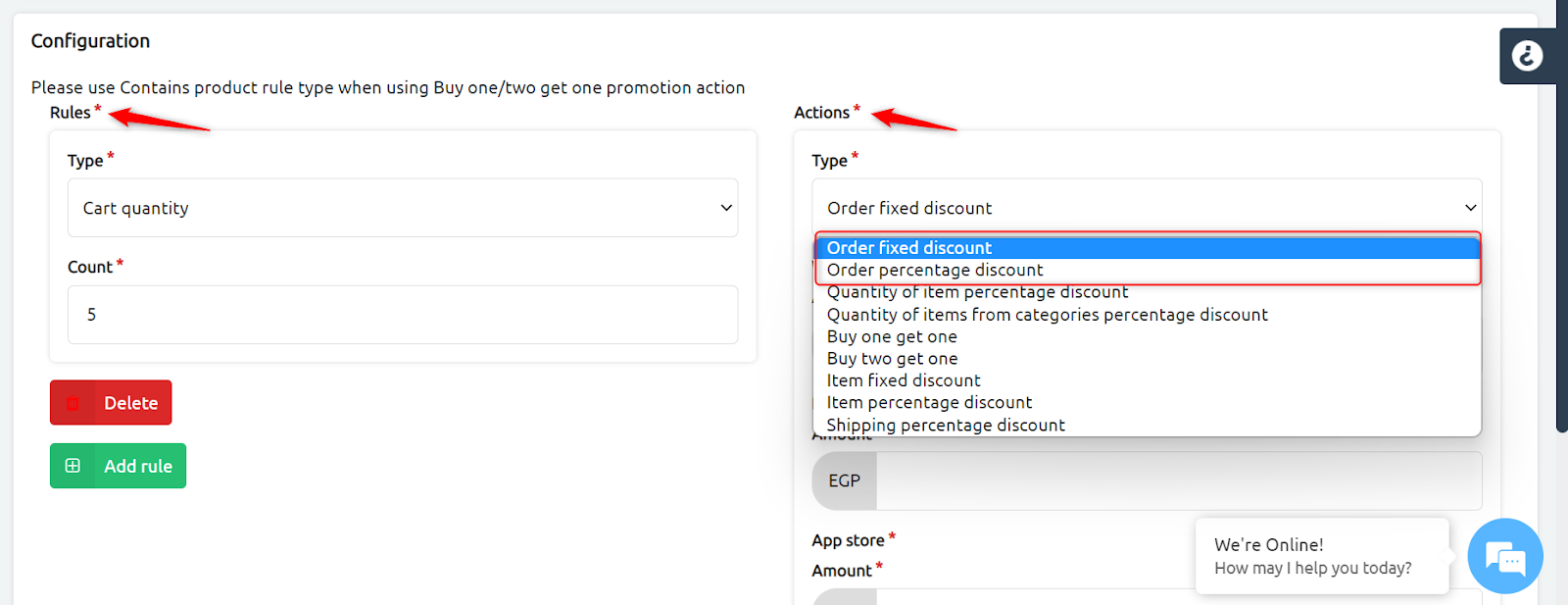
Task: Click the EGP Amount input field
Action: (1179, 480)
